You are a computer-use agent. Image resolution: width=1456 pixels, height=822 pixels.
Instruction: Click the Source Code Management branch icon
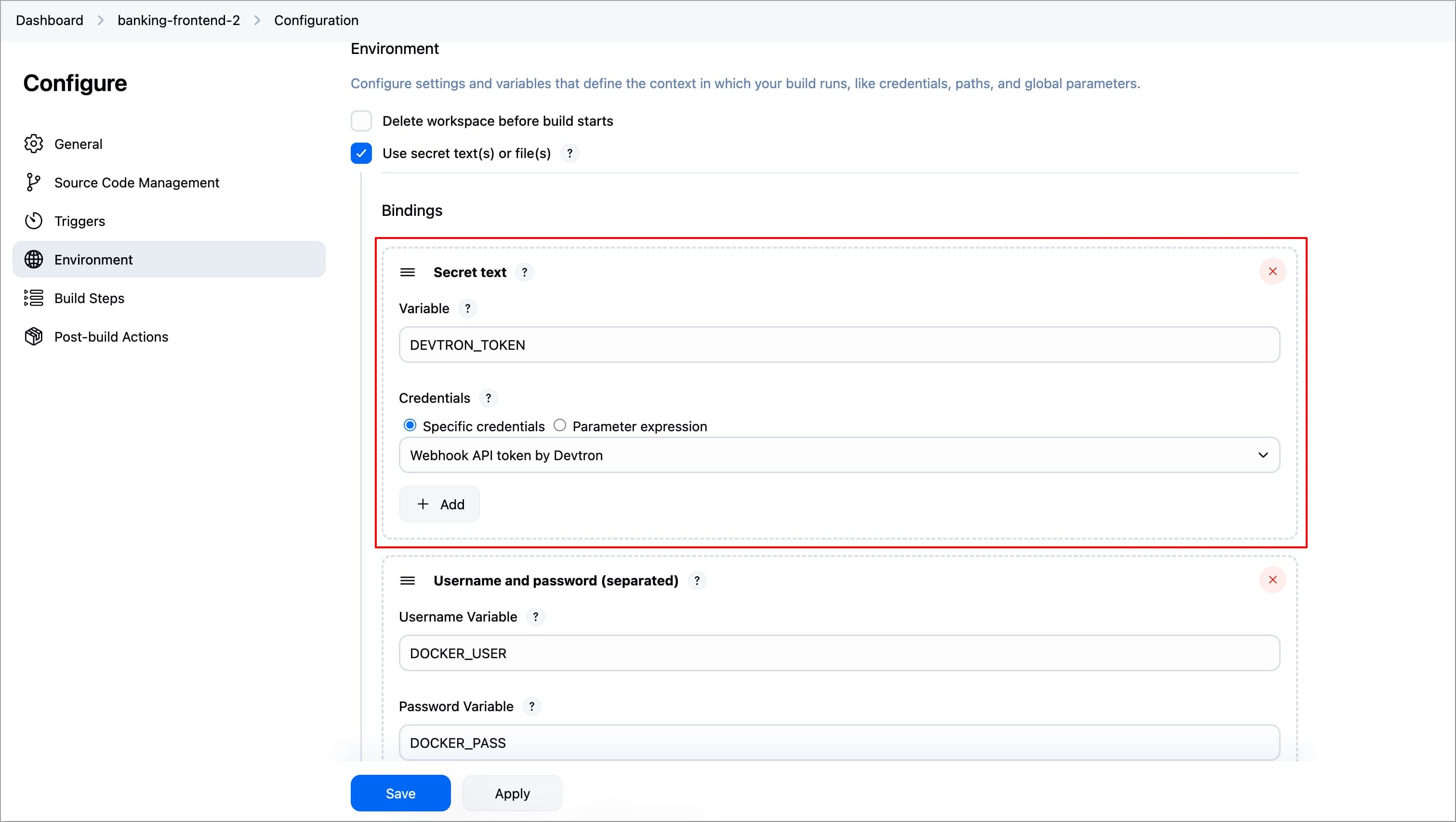pyautogui.click(x=33, y=182)
